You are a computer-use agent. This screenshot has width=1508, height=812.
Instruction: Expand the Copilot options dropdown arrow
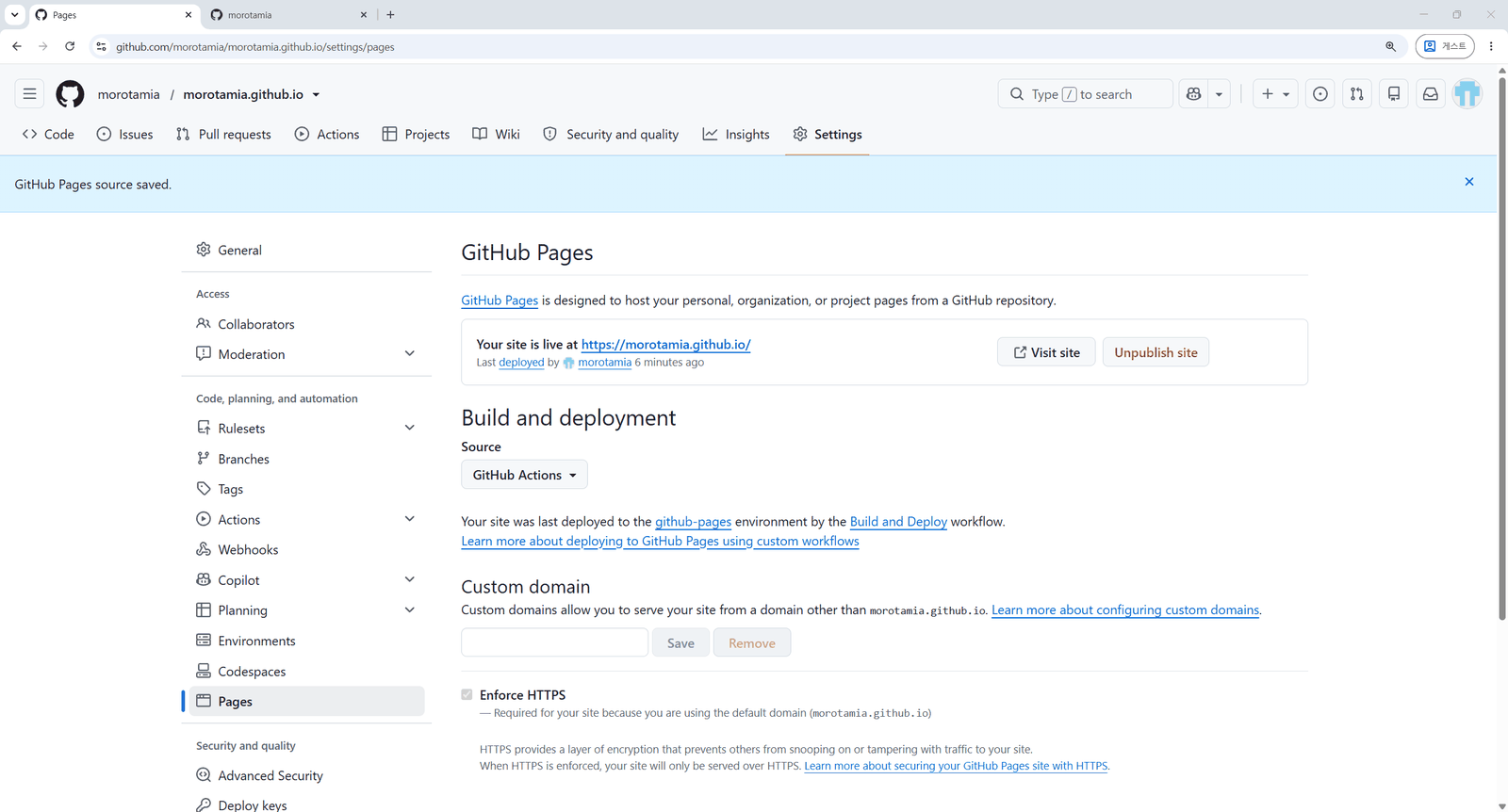tap(1219, 94)
